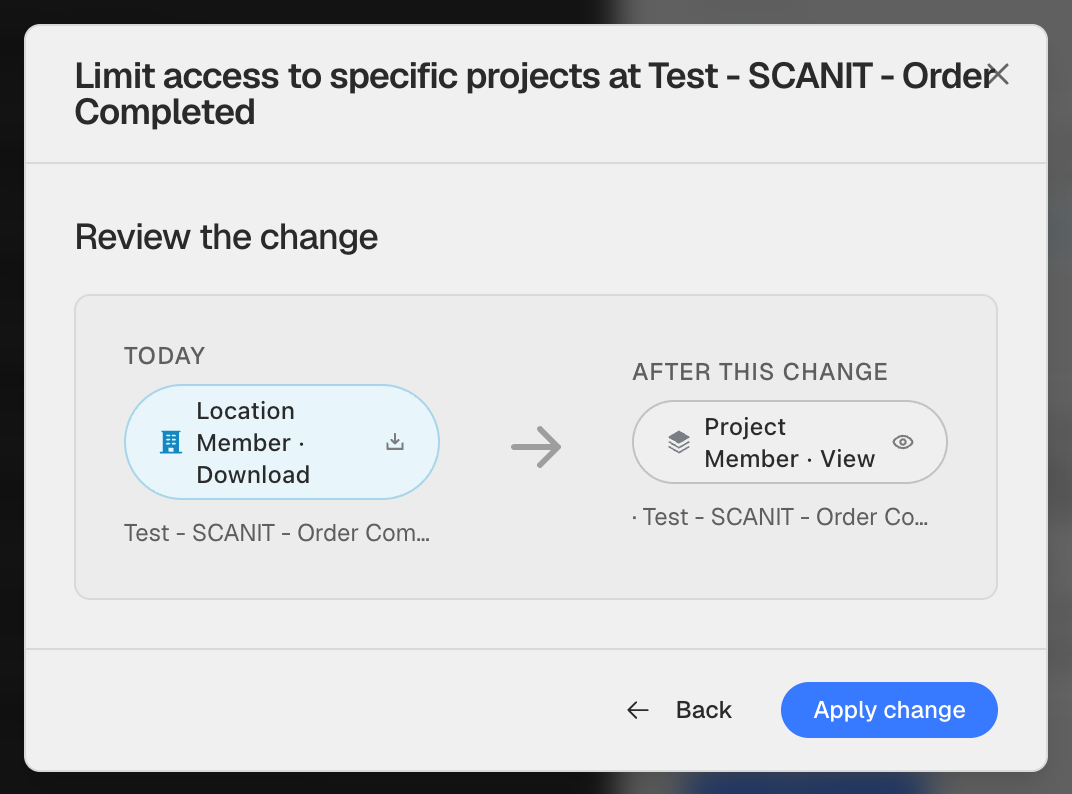This screenshot has width=1072, height=794.
Task: Click the download icon in Location Member pill
Action: [x=394, y=442]
